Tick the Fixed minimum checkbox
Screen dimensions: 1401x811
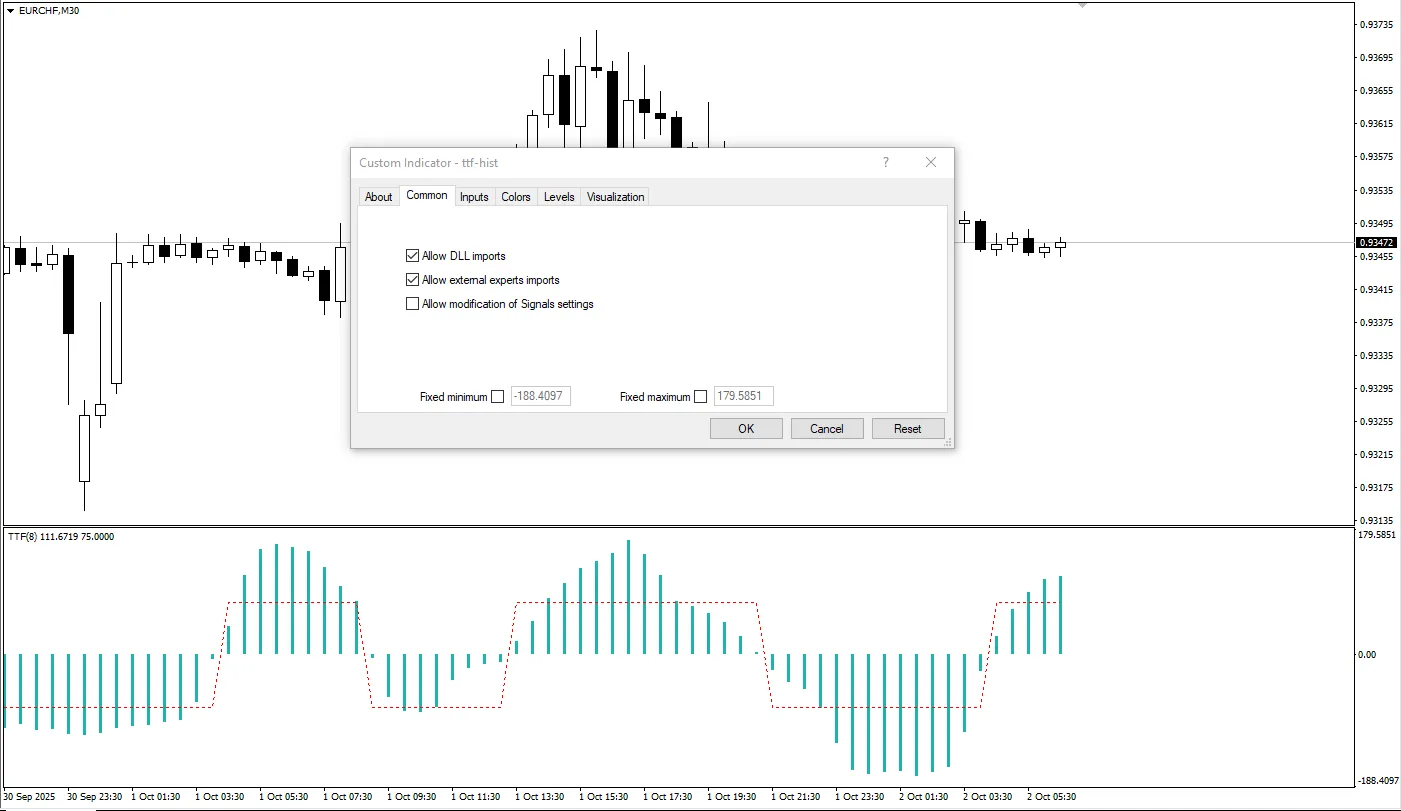coord(498,397)
